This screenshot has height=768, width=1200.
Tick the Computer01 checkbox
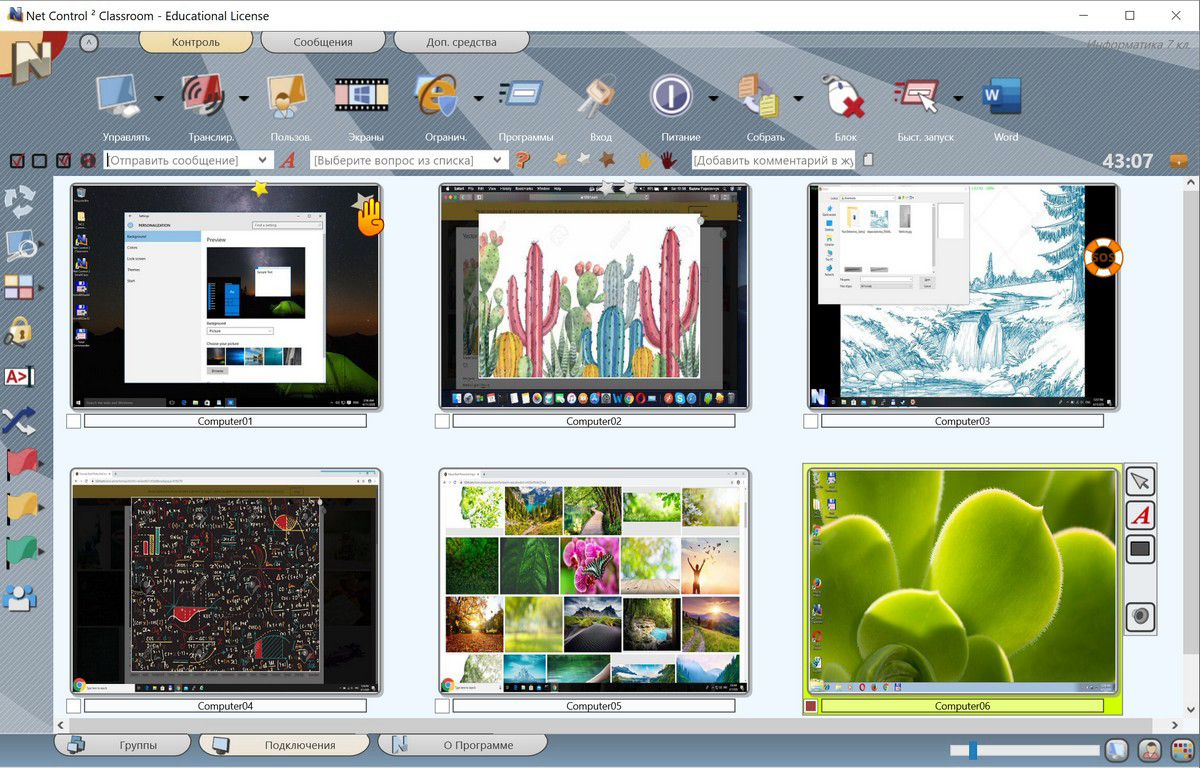click(x=74, y=422)
